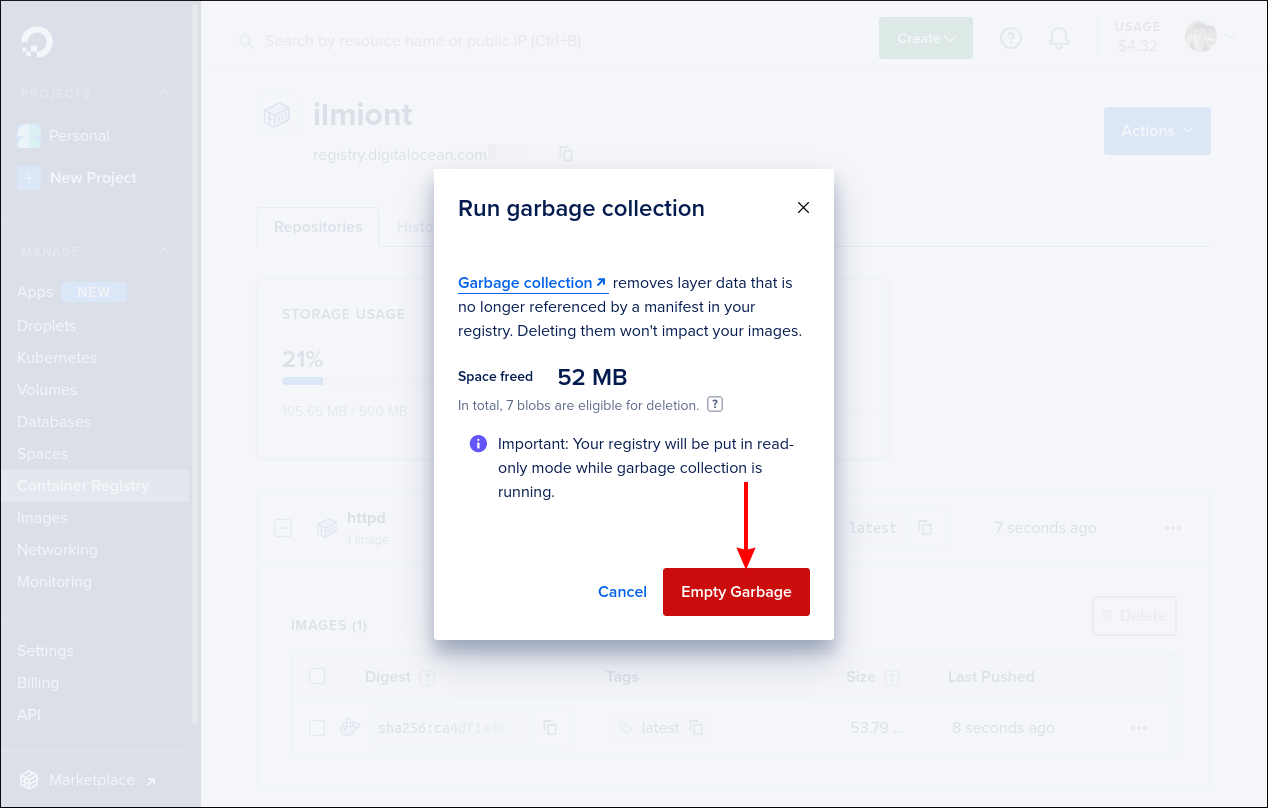
Task: Open Images in the sidebar
Action: [42, 518]
